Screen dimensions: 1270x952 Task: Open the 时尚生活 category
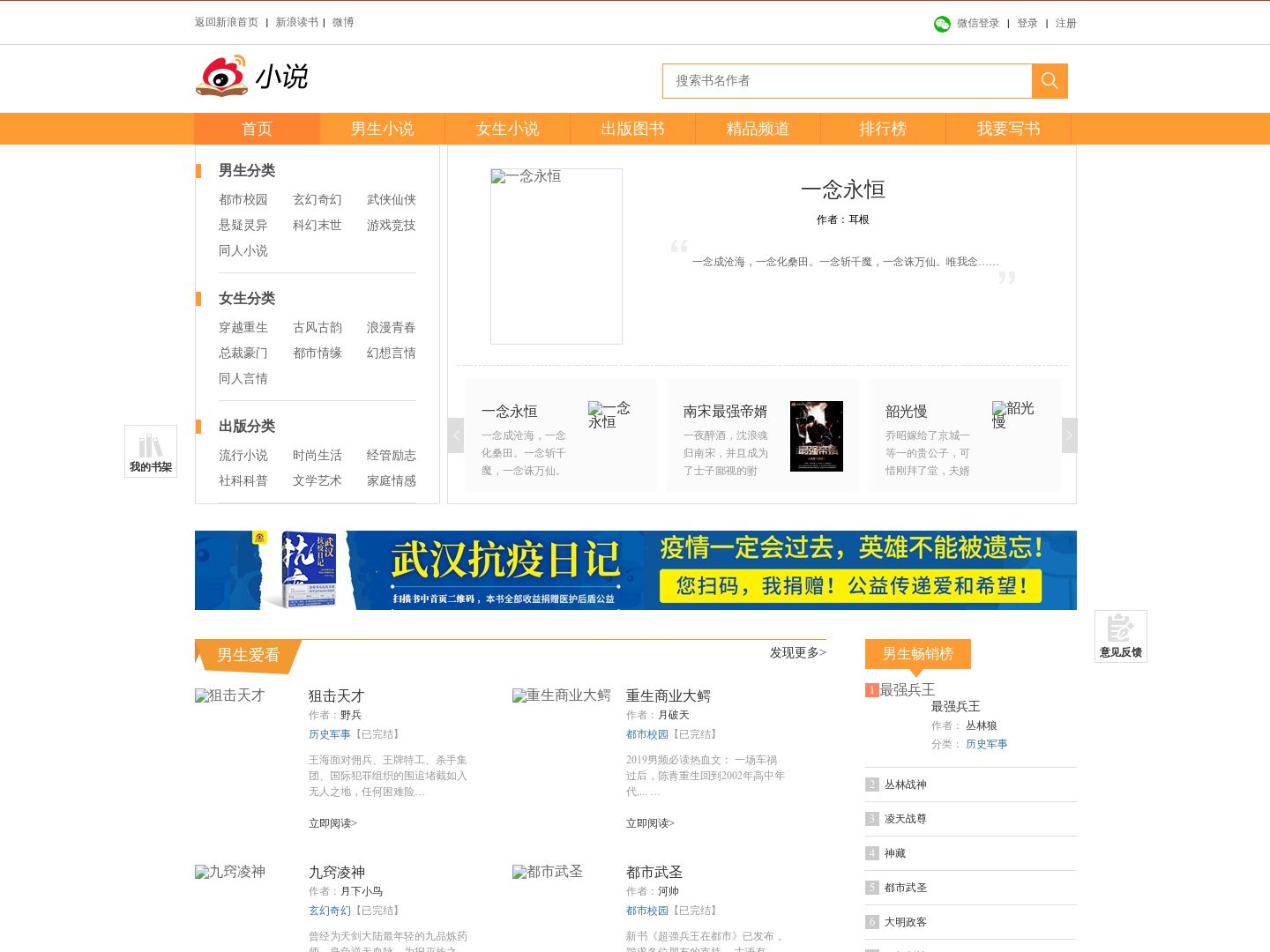tap(317, 456)
